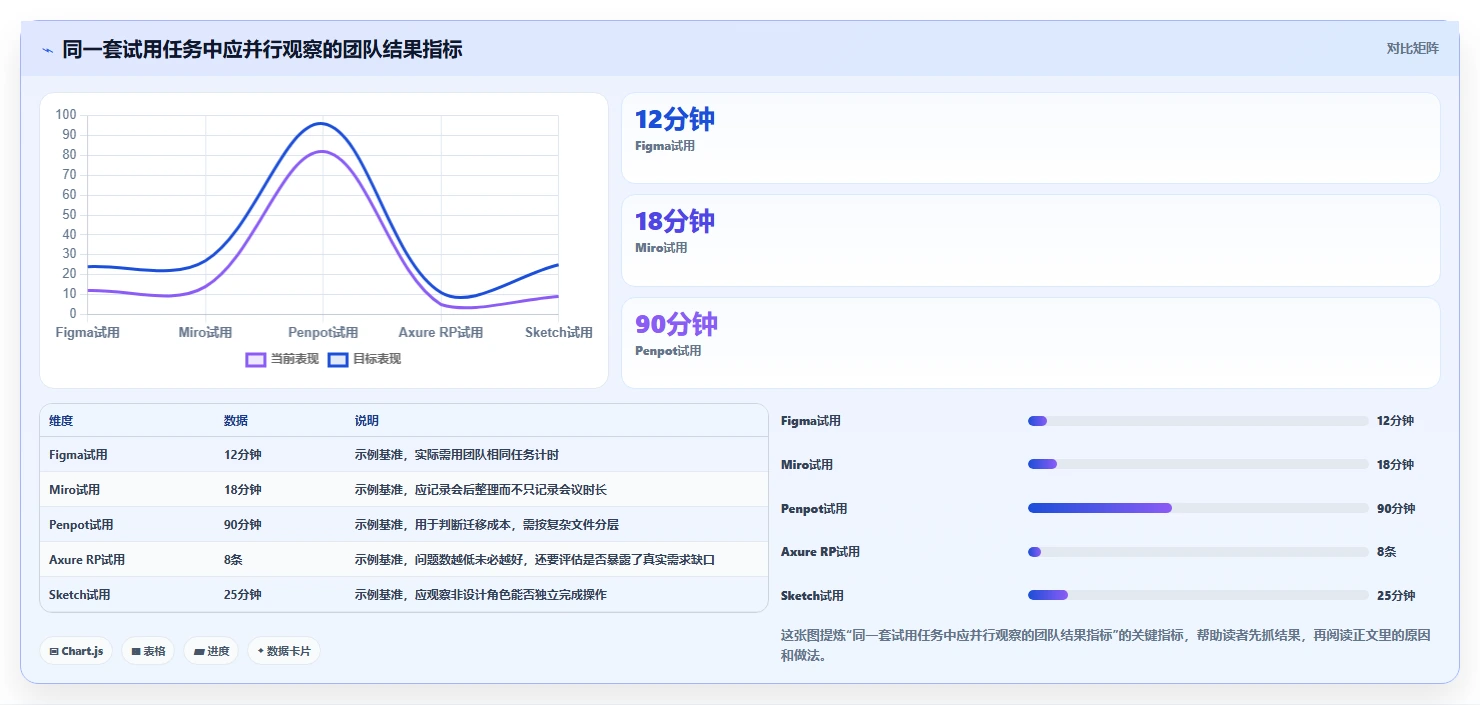Click the 维度 column header in the table
This screenshot has width=1480, height=705.
(61, 421)
